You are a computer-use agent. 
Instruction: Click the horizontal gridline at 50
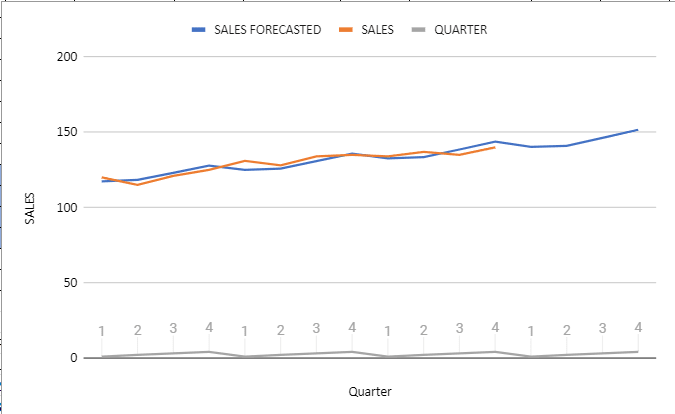click(x=400, y=283)
